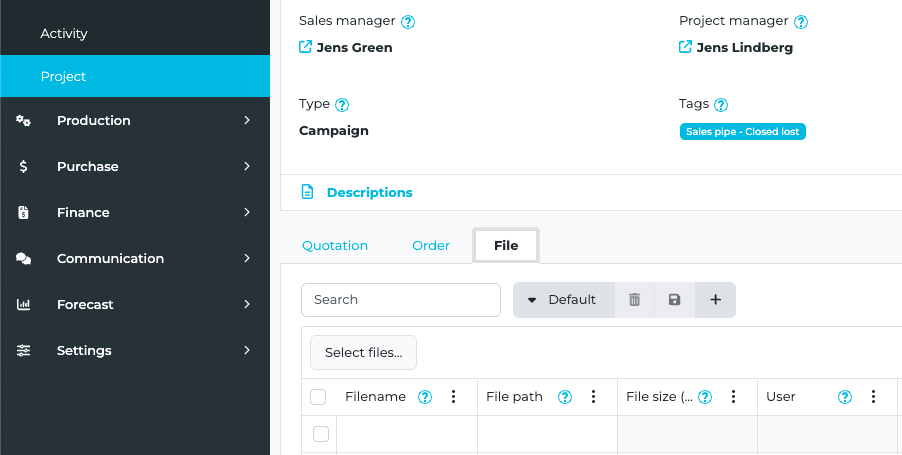Open File path column three-dot menu
The height and width of the screenshot is (455, 902).
(593, 397)
